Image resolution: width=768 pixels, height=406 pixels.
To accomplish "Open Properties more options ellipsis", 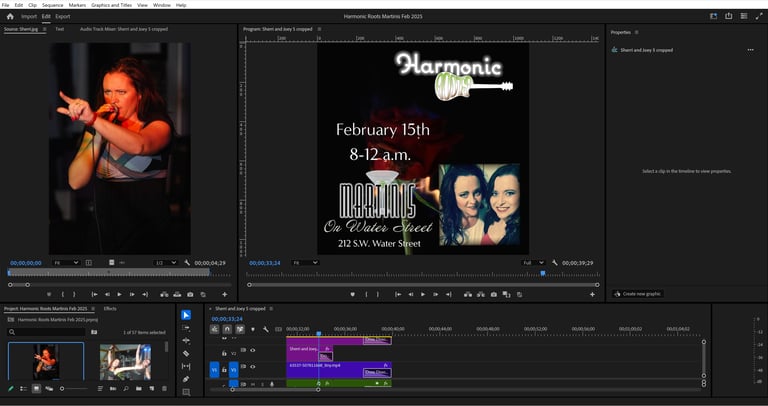I will 750,50.
